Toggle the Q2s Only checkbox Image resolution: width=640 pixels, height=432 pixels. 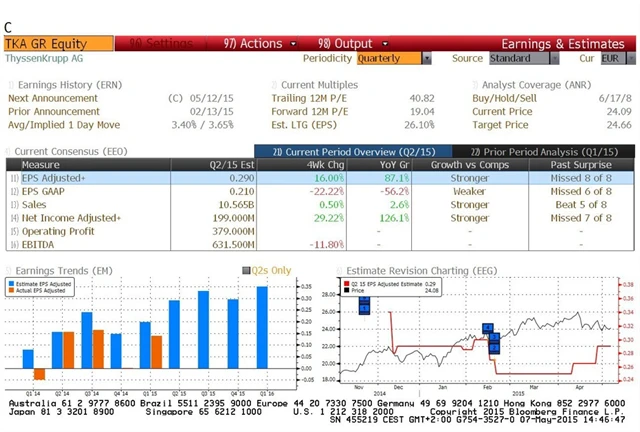coord(248,270)
